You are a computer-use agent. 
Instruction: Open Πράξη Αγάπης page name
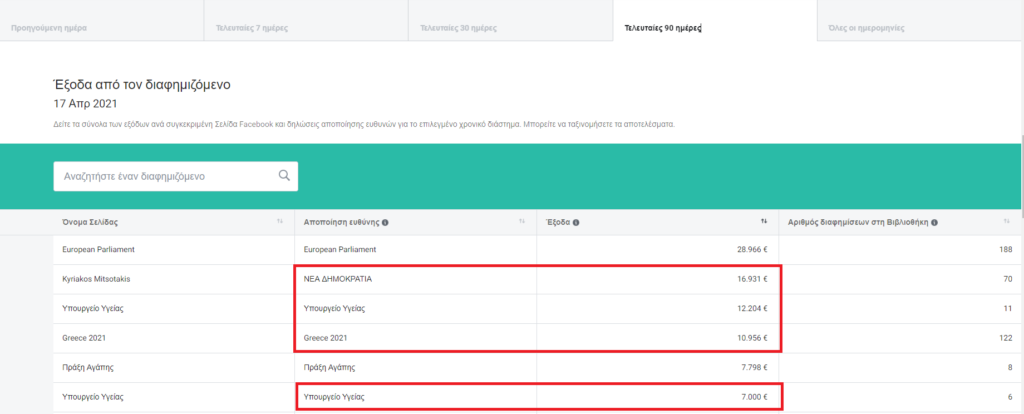pyautogui.click(x=88, y=368)
